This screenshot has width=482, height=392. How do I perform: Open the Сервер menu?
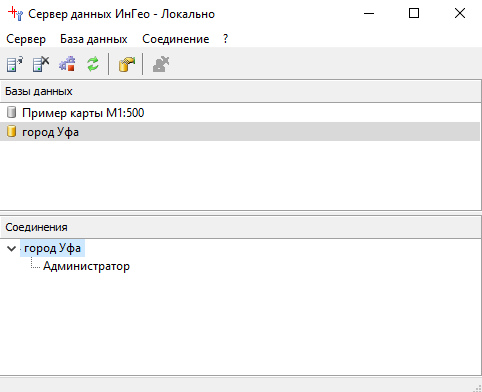(x=26, y=39)
